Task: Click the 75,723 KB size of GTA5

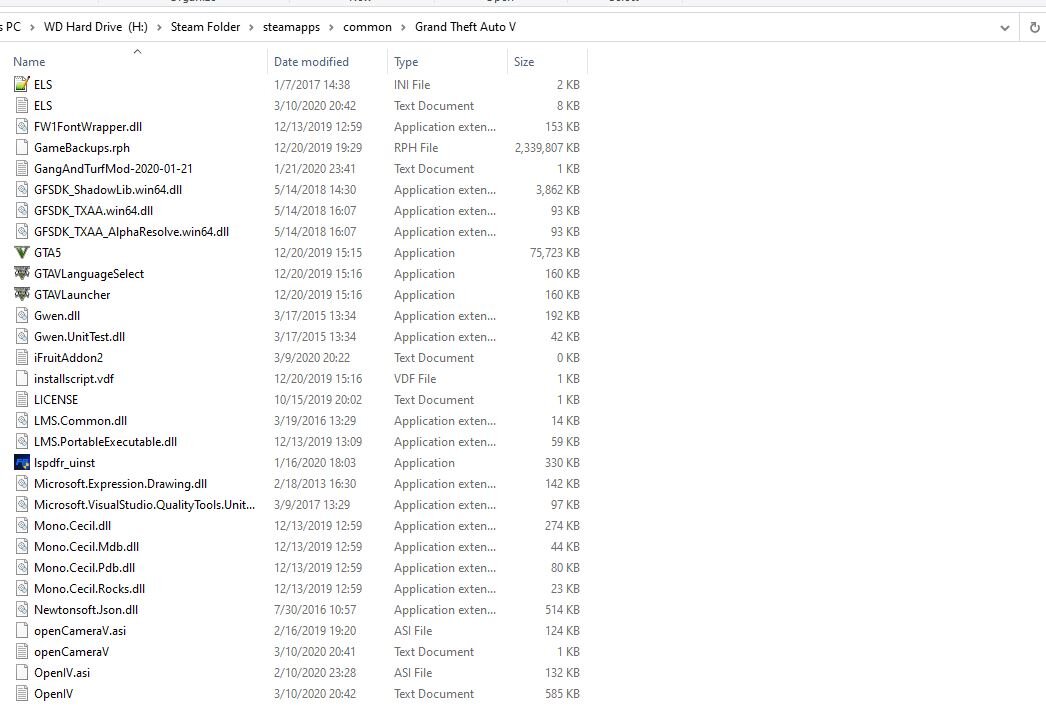Action: pos(555,253)
